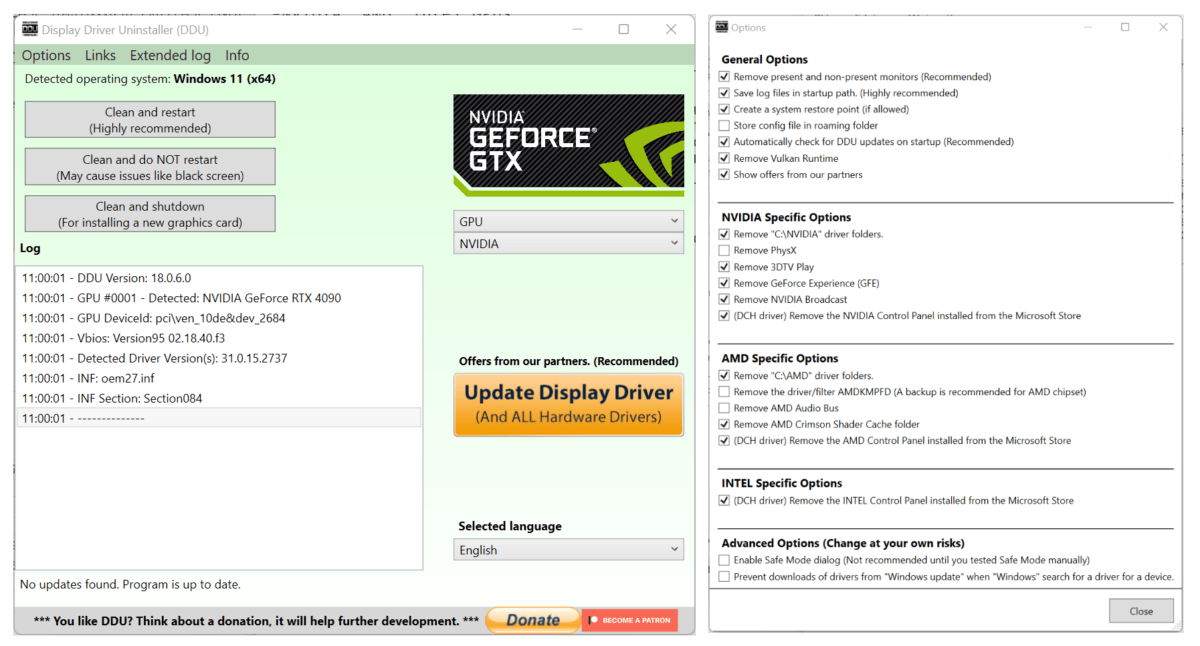This screenshot has width=1200, height=646.
Task: Minimize the Display Driver Uninstaller window
Action: pyautogui.click(x=577, y=29)
